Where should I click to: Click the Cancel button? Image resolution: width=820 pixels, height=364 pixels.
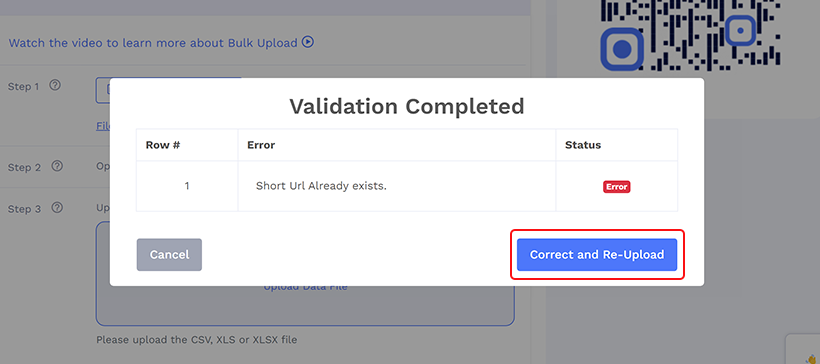pos(169,255)
